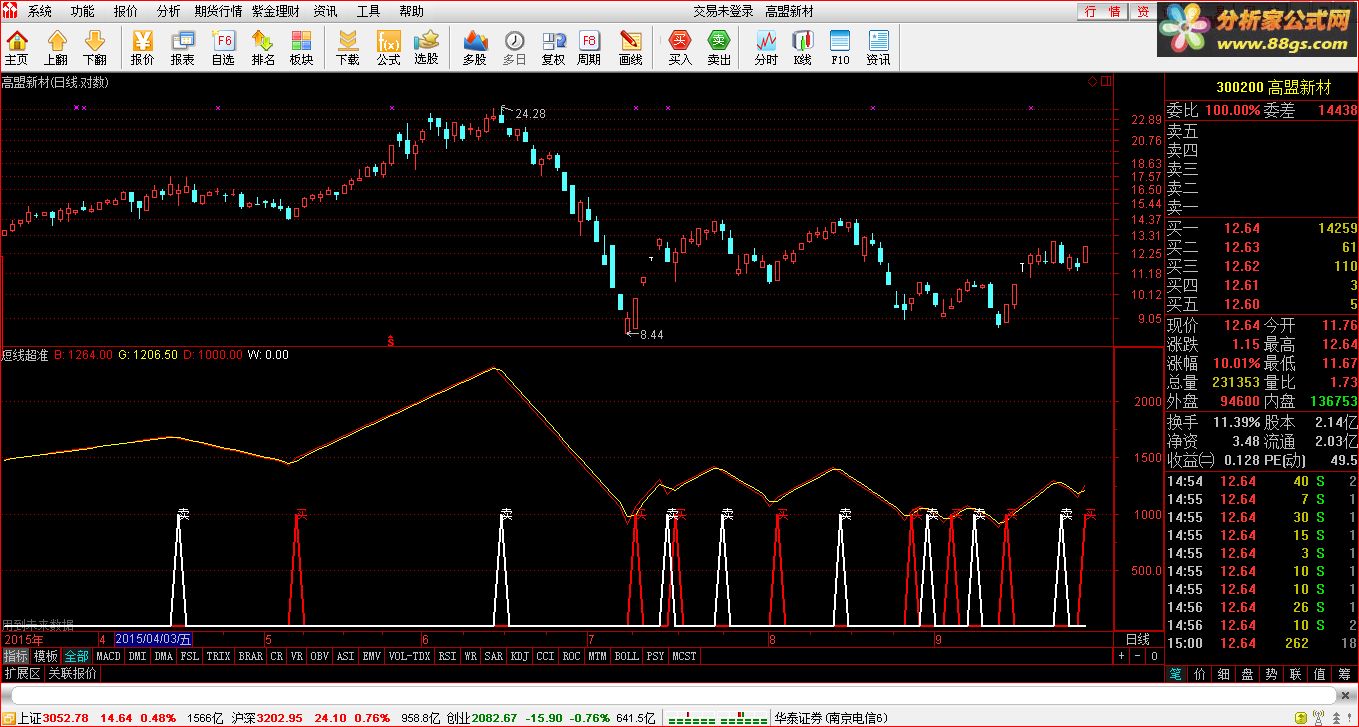The width and height of the screenshot is (1359, 727).
Task: Select the 画线 drawing tool icon
Action: point(631,47)
